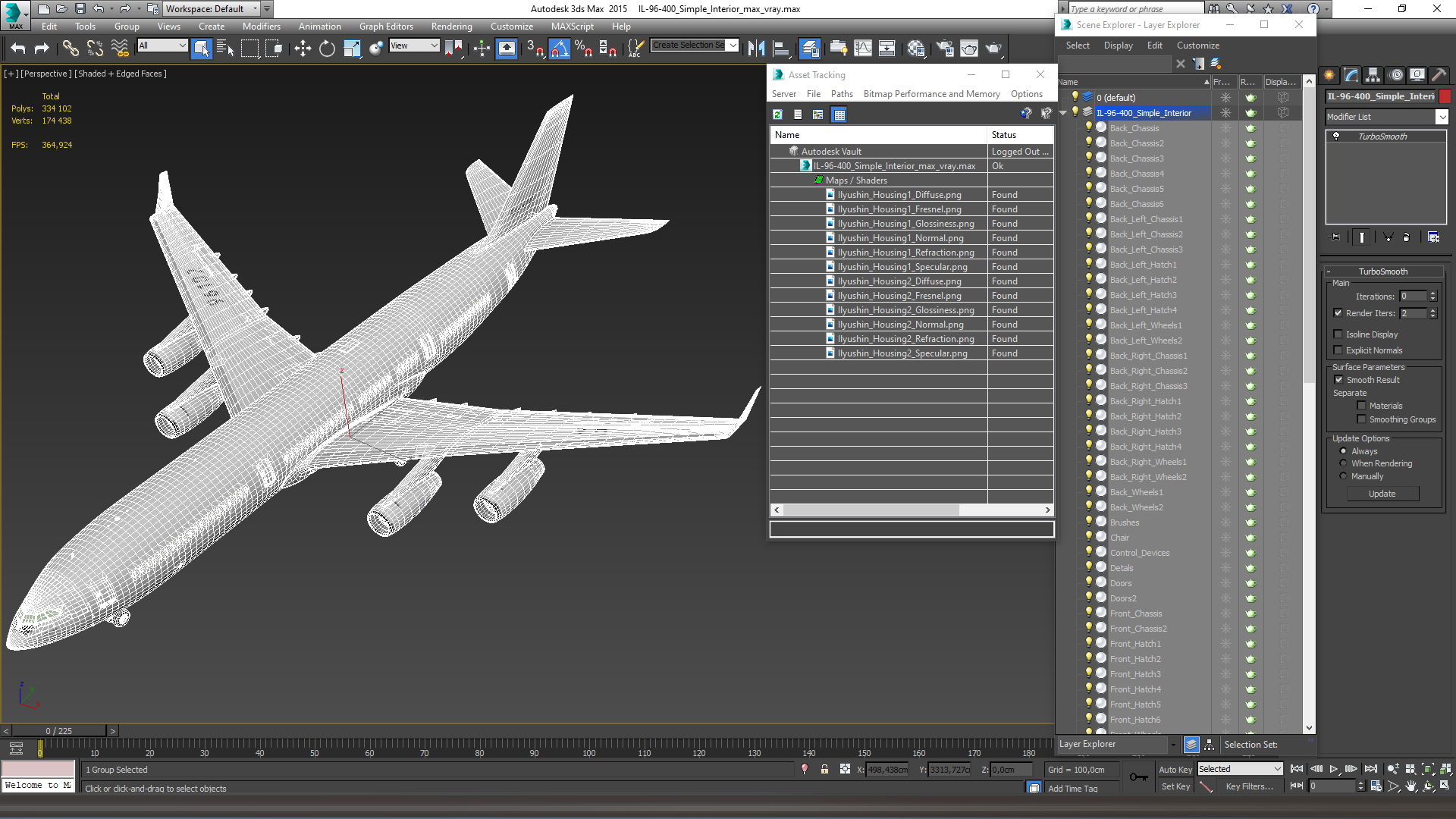Open the Rendering menu

452,27
